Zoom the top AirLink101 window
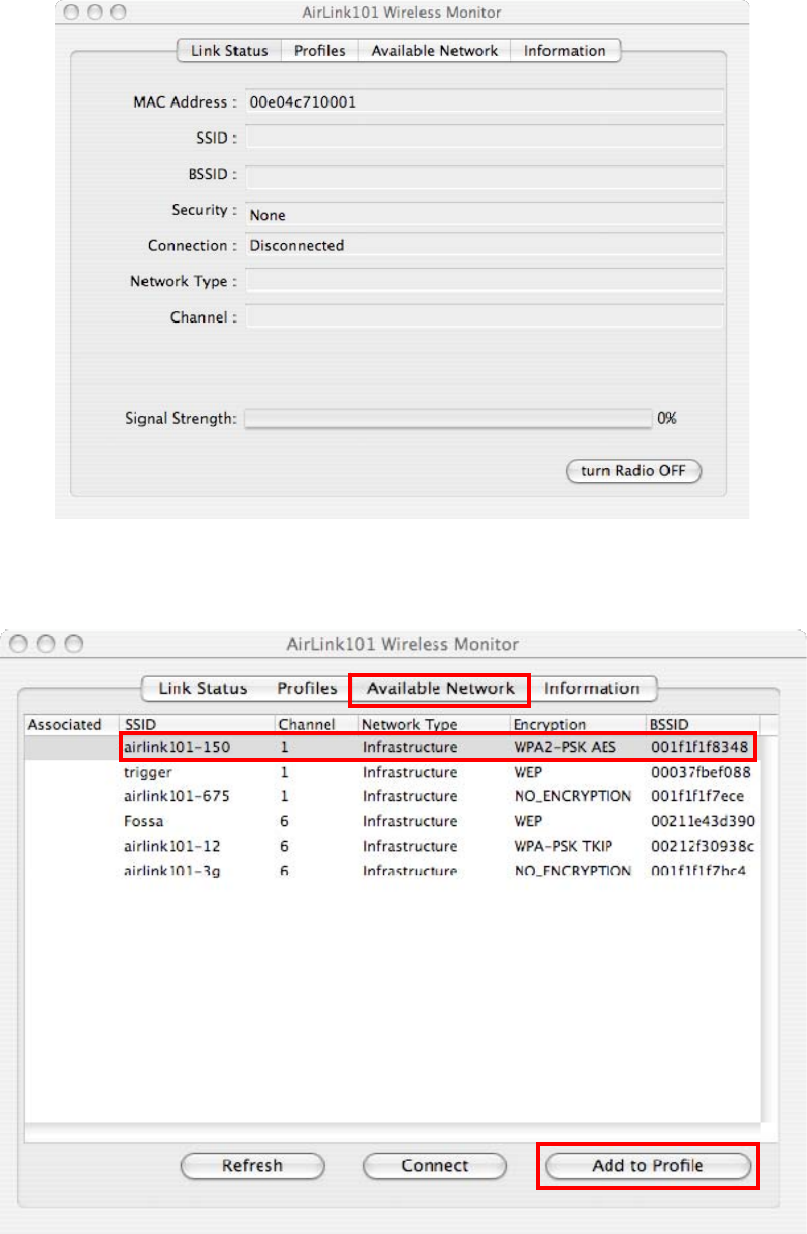 click(116, 13)
